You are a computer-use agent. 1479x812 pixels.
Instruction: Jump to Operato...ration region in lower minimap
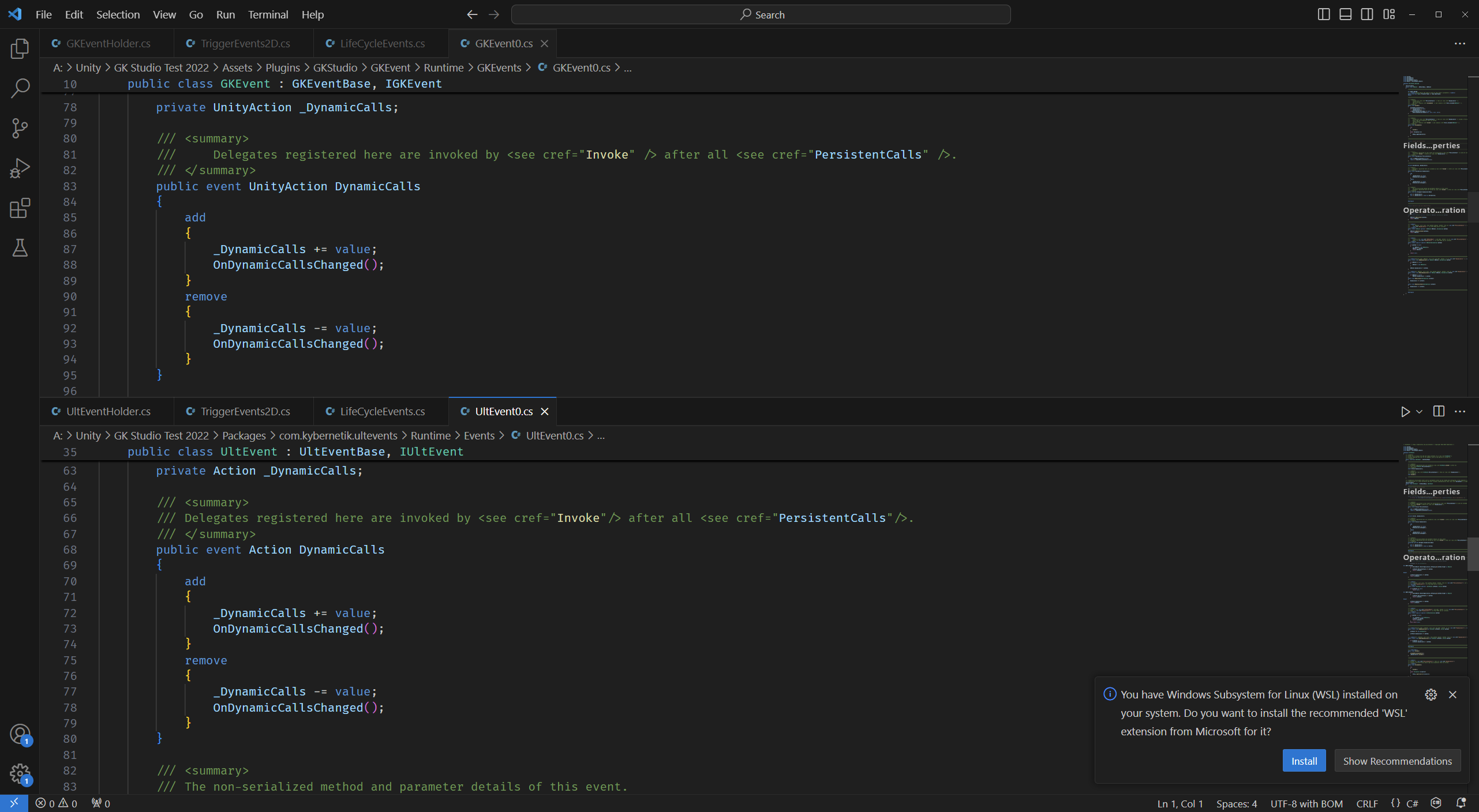[1434, 557]
